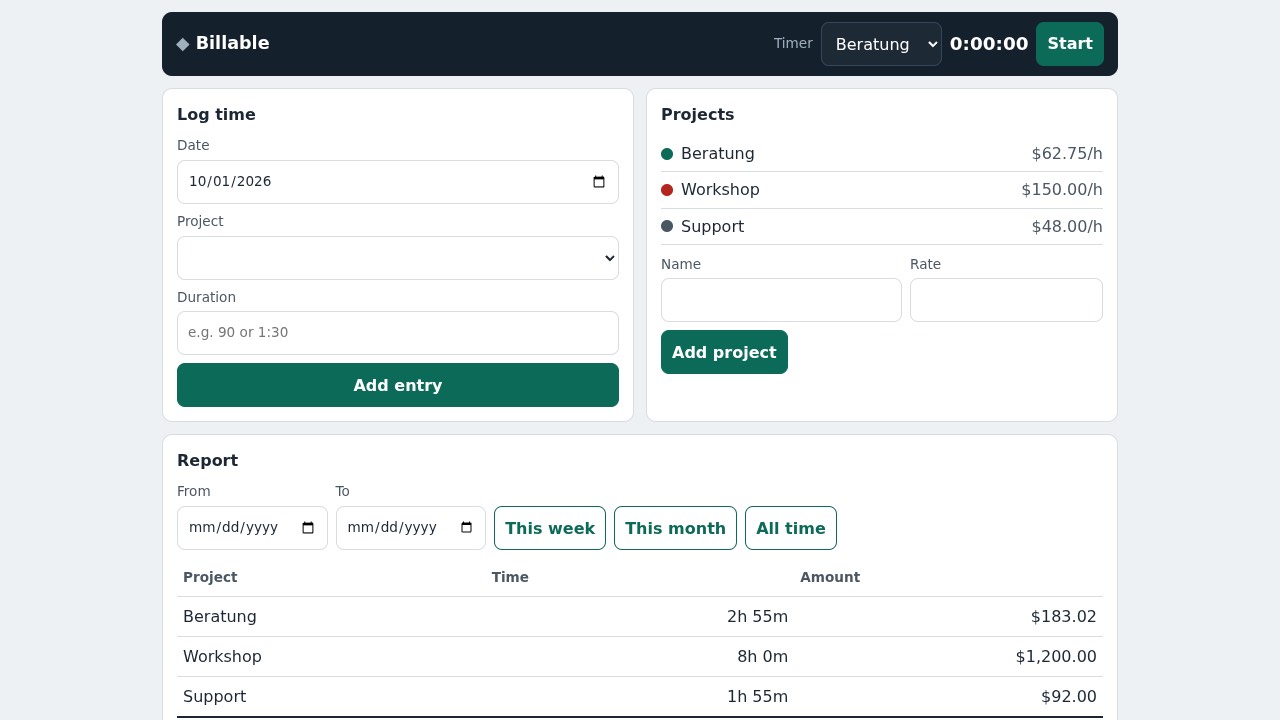This screenshot has width=1280, height=720.
Task: Click the Amount column header
Action: click(x=830, y=577)
